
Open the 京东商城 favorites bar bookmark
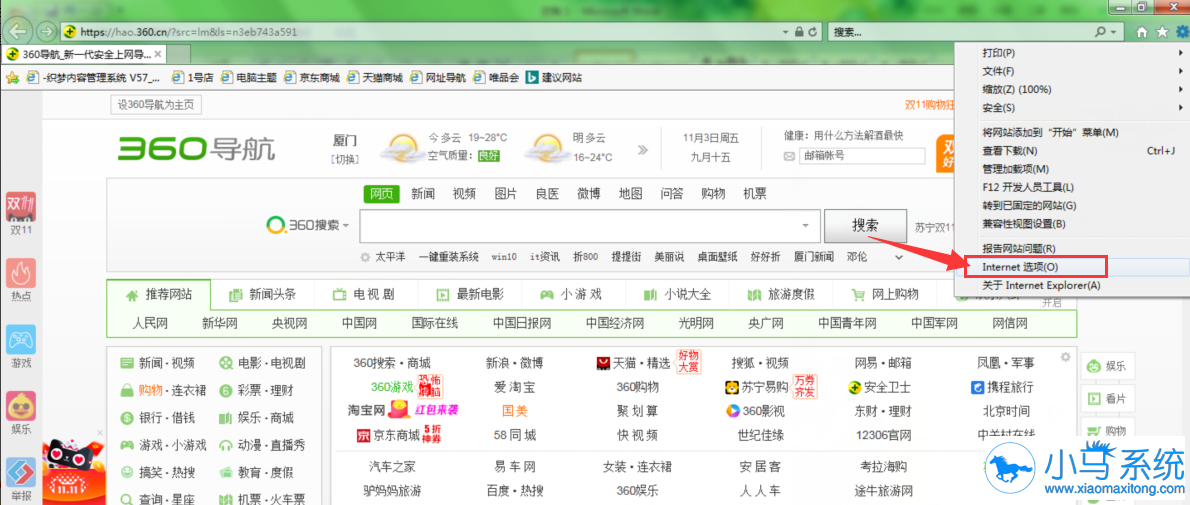click(312, 77)
